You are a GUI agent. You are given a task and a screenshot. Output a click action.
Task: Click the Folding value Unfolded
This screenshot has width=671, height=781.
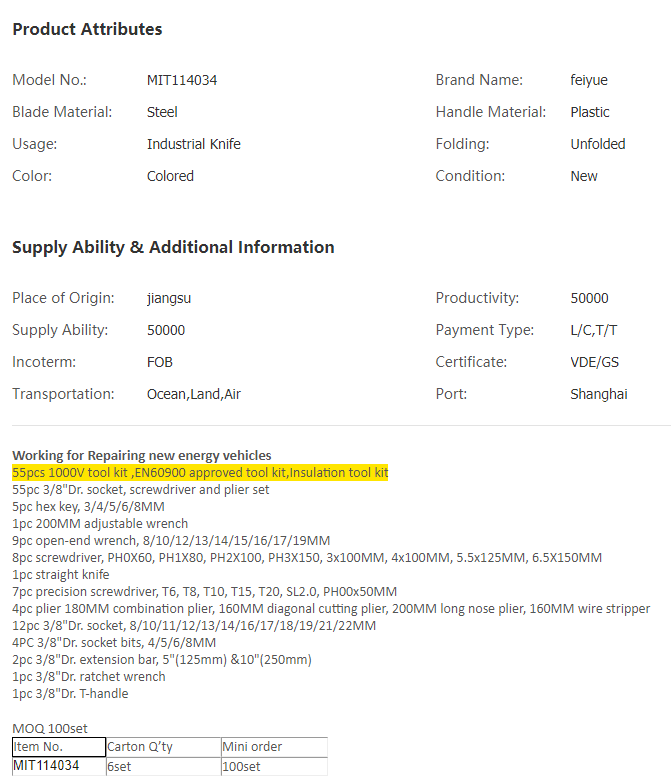point(597,144)
